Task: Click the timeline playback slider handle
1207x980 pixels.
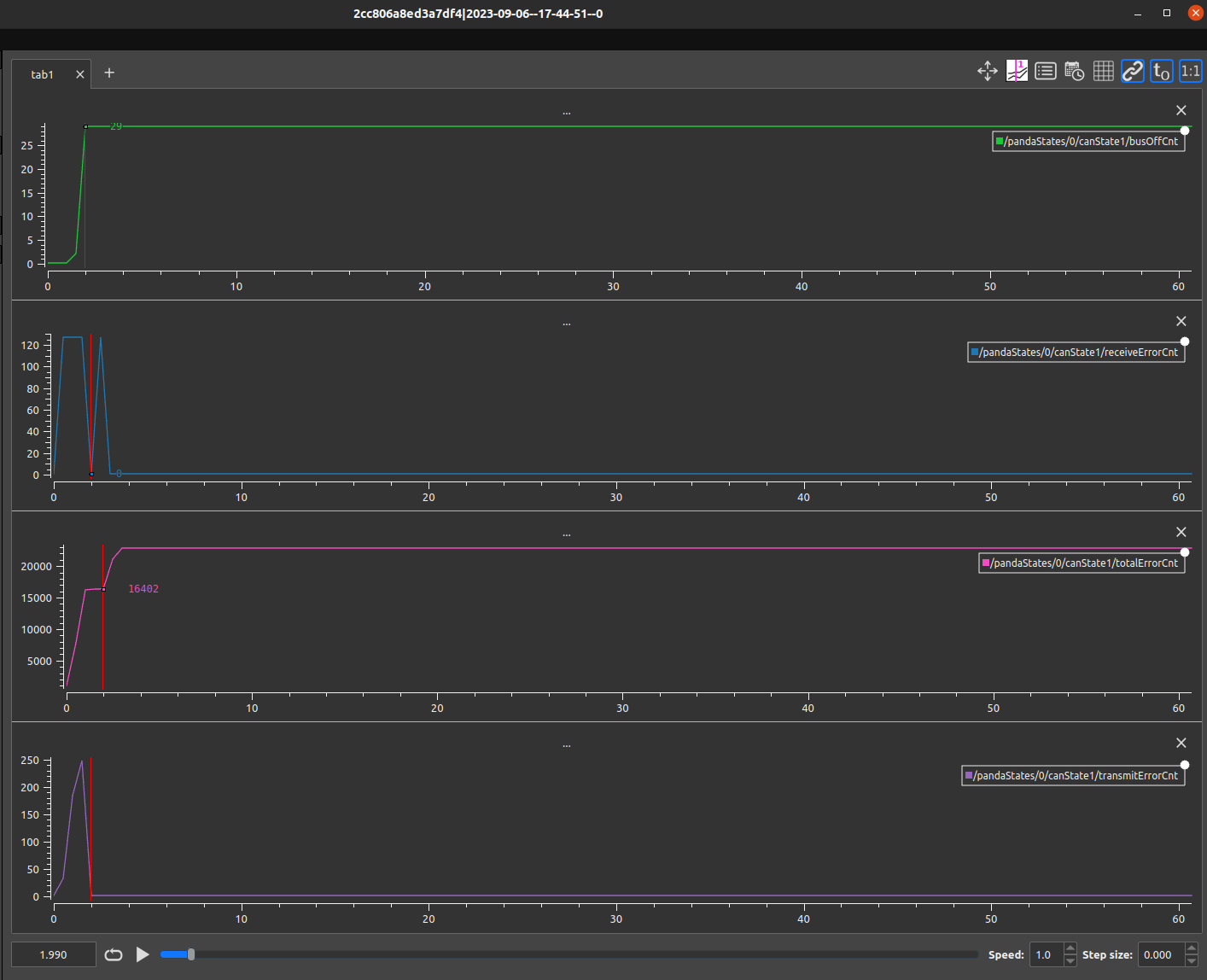Action: 190,954
